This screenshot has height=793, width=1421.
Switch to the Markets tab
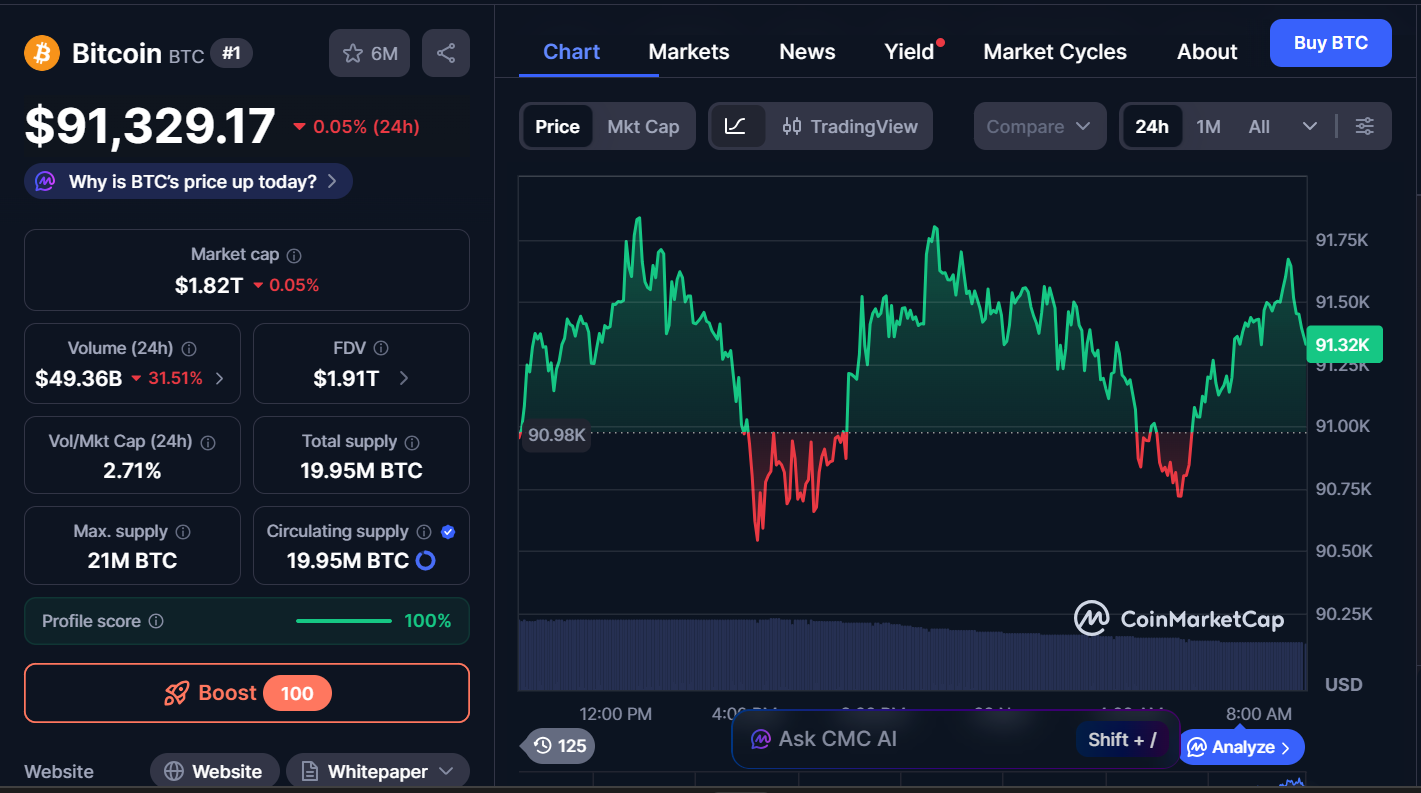tap(688, 51)
